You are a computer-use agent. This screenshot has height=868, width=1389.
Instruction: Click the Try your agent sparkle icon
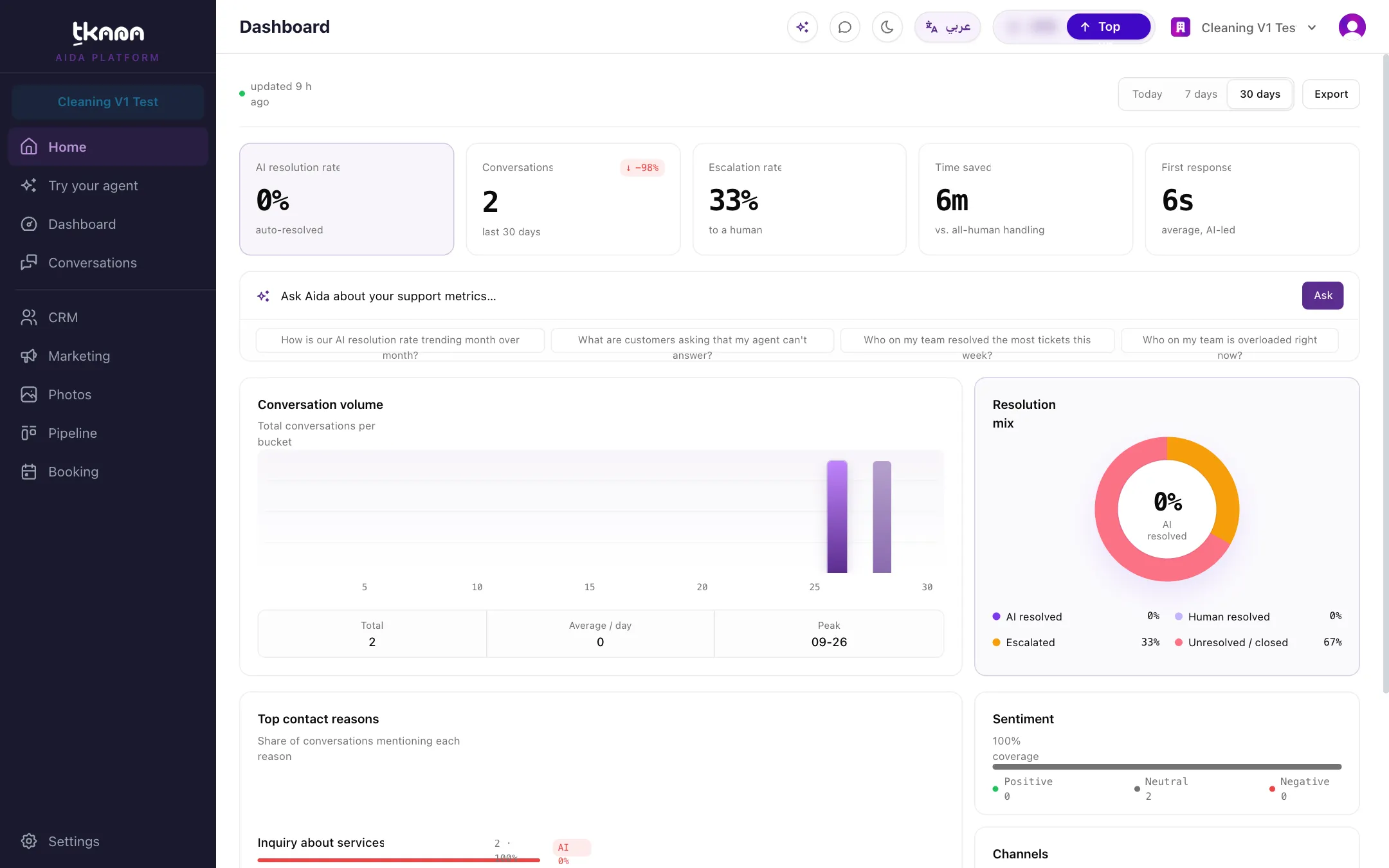(x=29, y=185)
